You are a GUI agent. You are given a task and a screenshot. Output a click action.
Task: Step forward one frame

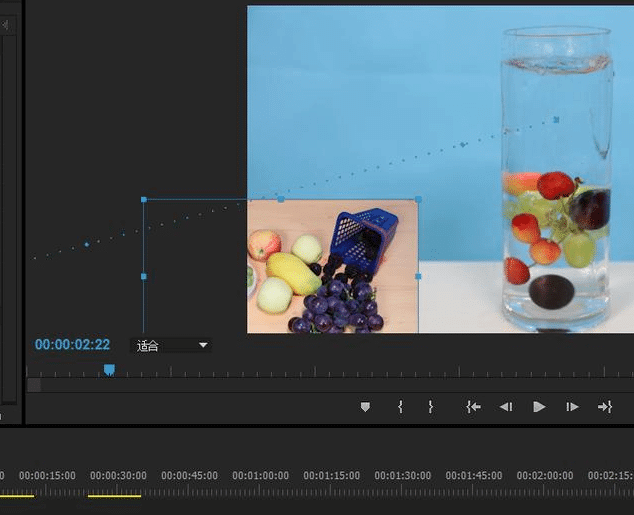572,407
